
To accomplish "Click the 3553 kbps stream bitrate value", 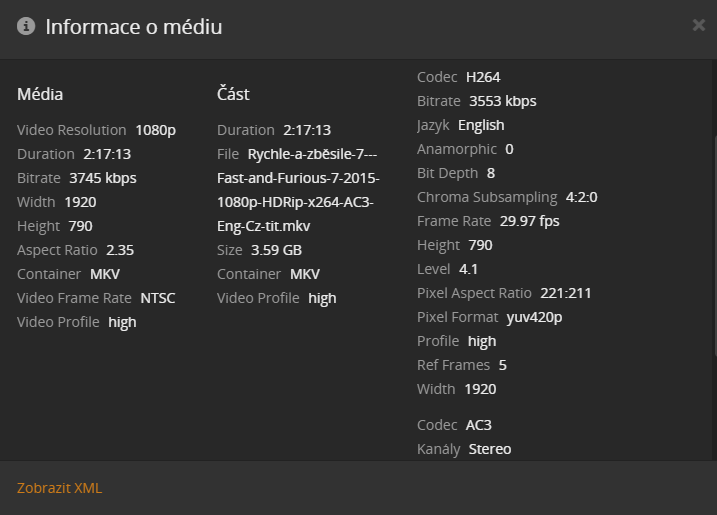I will (x=503, y=101).
